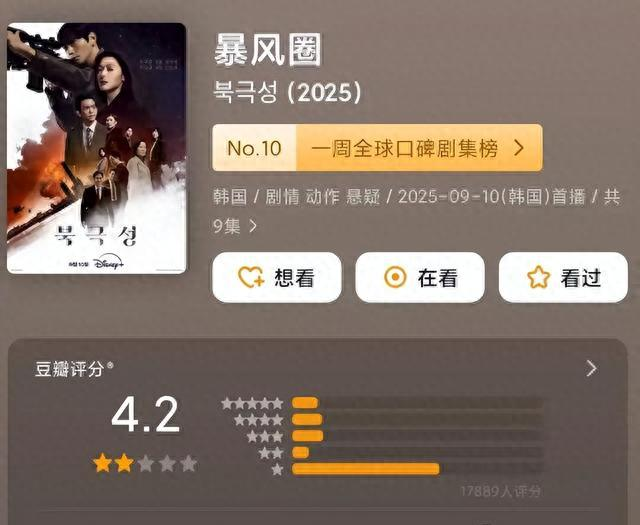Tap the one-star rating bar
This screenshot has height=525, width=640.
click(366, 469)
